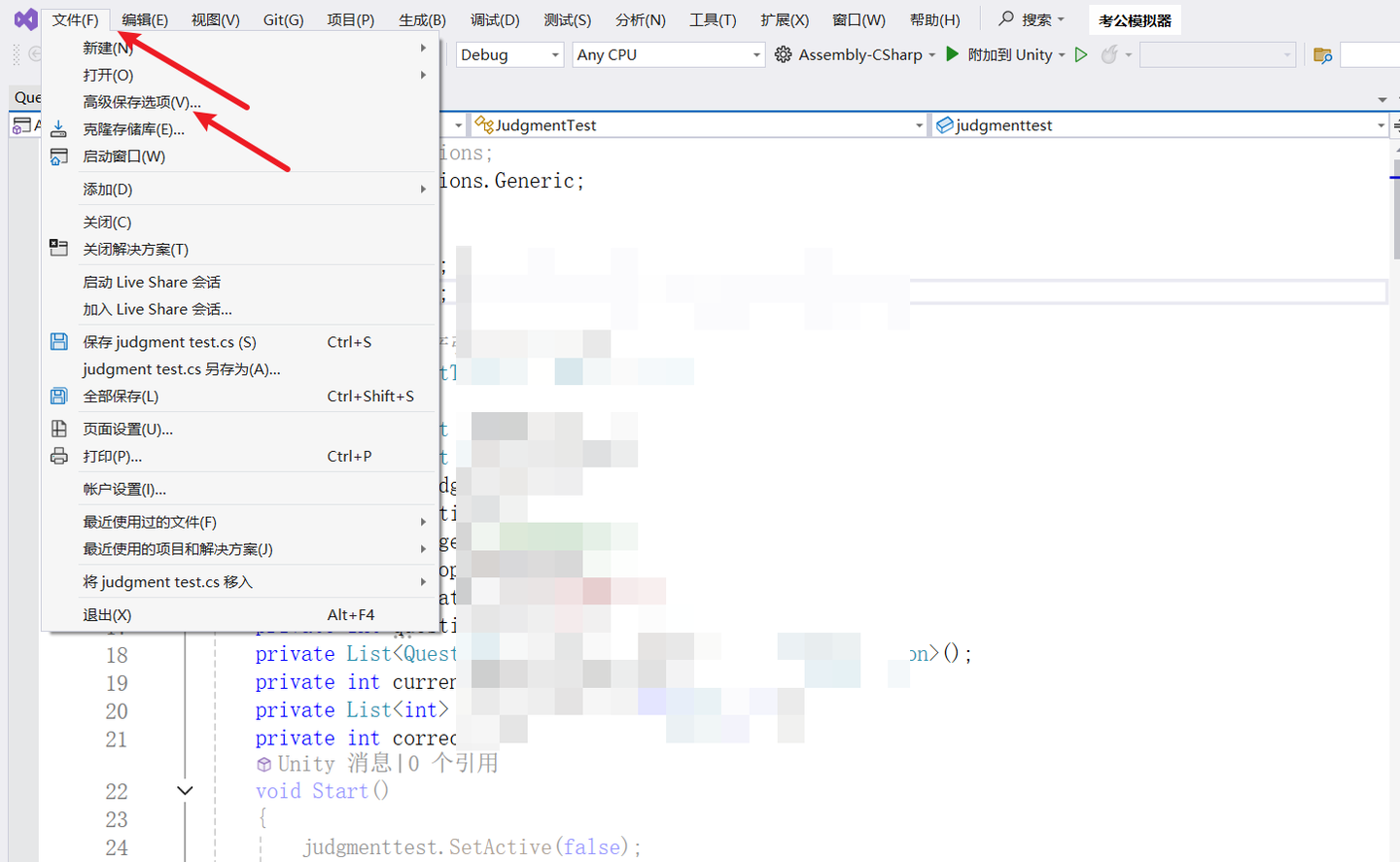The width and height of the screenshot is (1400, 862).
Task: Expand the arrow beside 附加到 Unity
Action: click(1062, 55)
